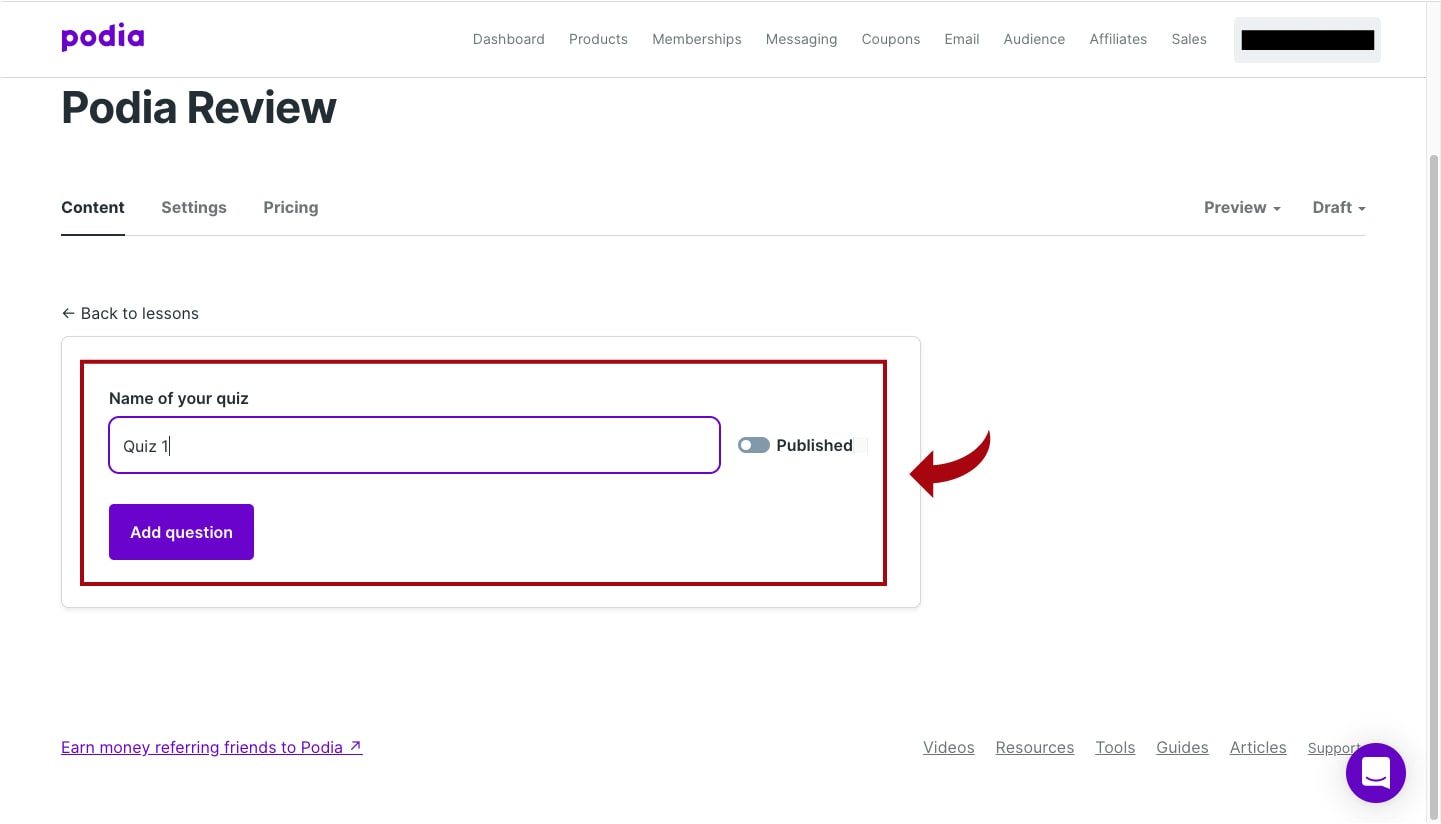Click the Podia Review heading
Screen dimensions: 1441x824
tap(199, 107)
